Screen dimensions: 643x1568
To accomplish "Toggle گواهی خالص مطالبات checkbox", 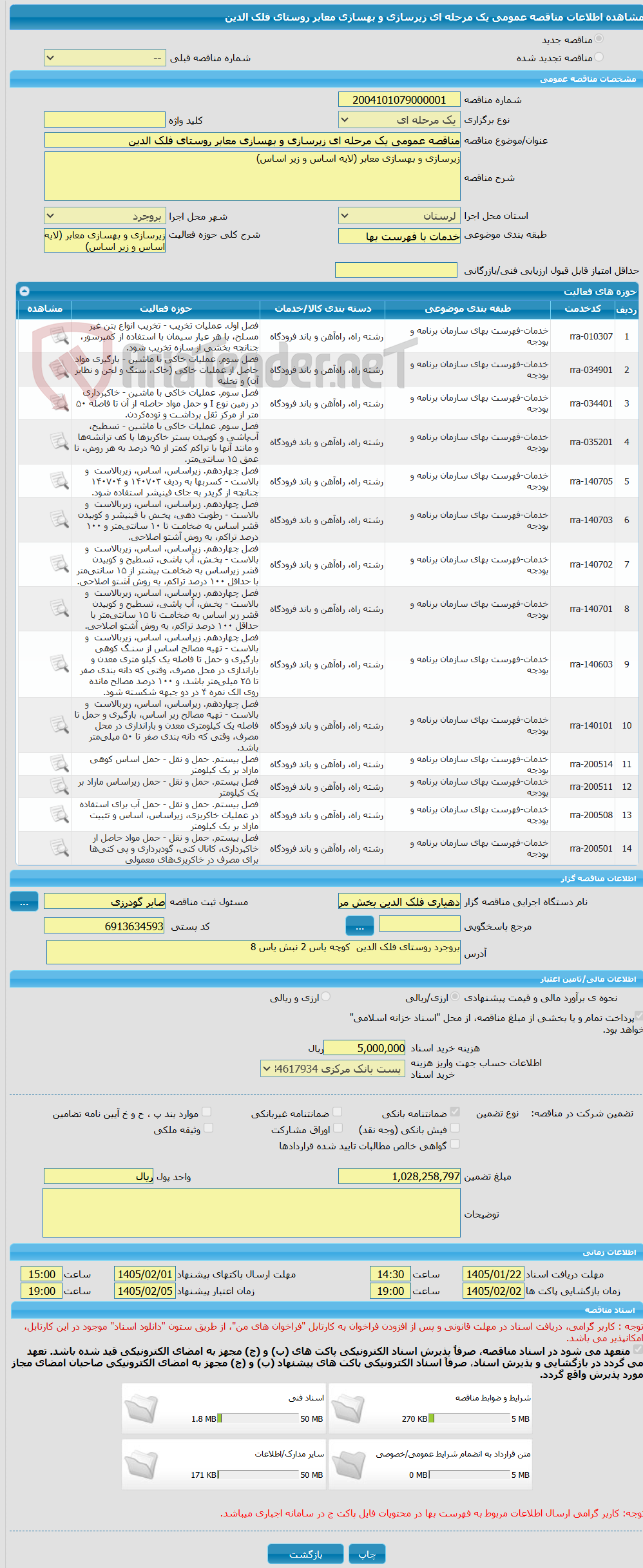I will click(x=455, y=1145).
